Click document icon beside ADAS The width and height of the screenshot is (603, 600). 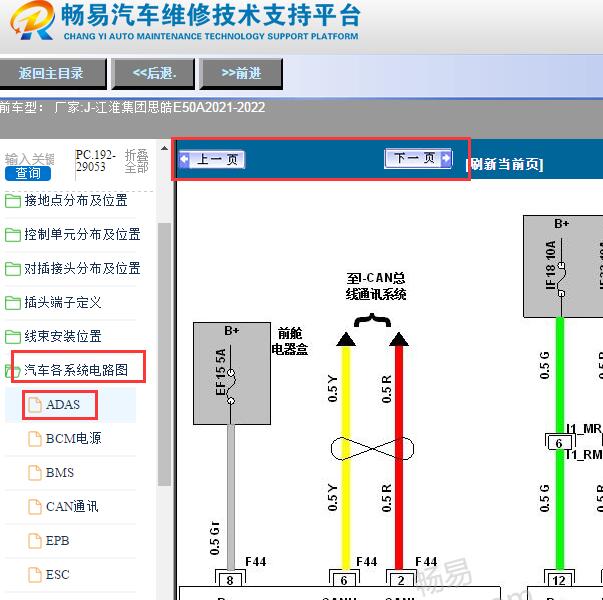click(x=35, y=405)
